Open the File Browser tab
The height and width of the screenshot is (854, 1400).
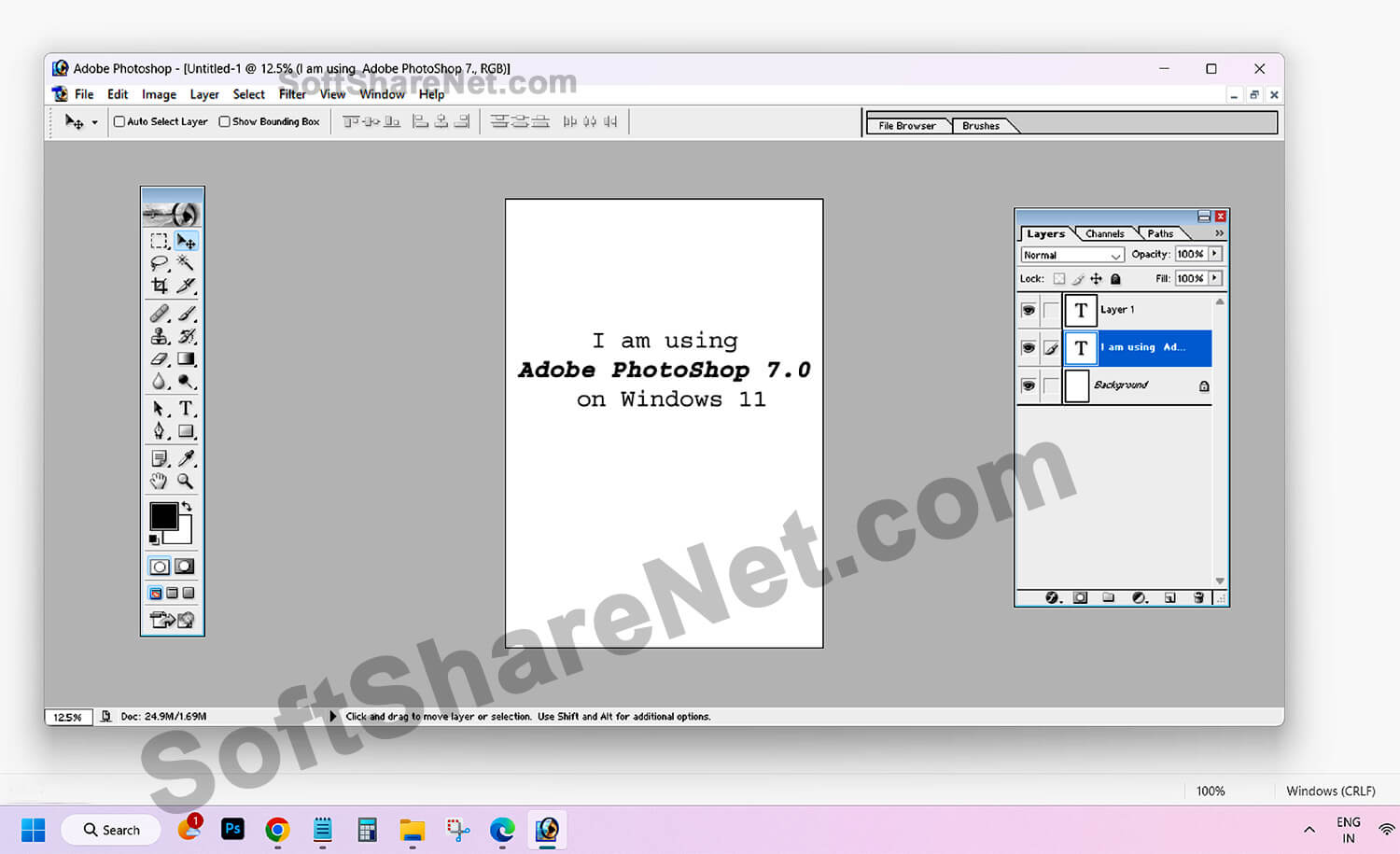pyautogui.click(x=907, y=126)
